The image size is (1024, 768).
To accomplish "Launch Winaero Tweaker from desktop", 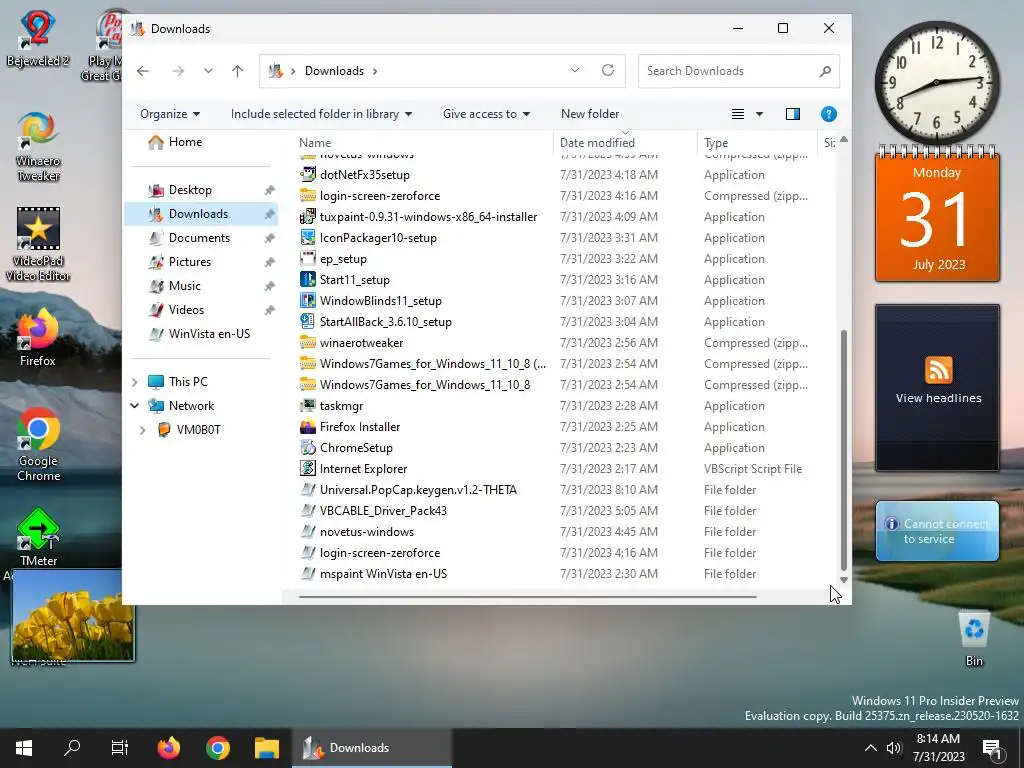I will point(38,147).
